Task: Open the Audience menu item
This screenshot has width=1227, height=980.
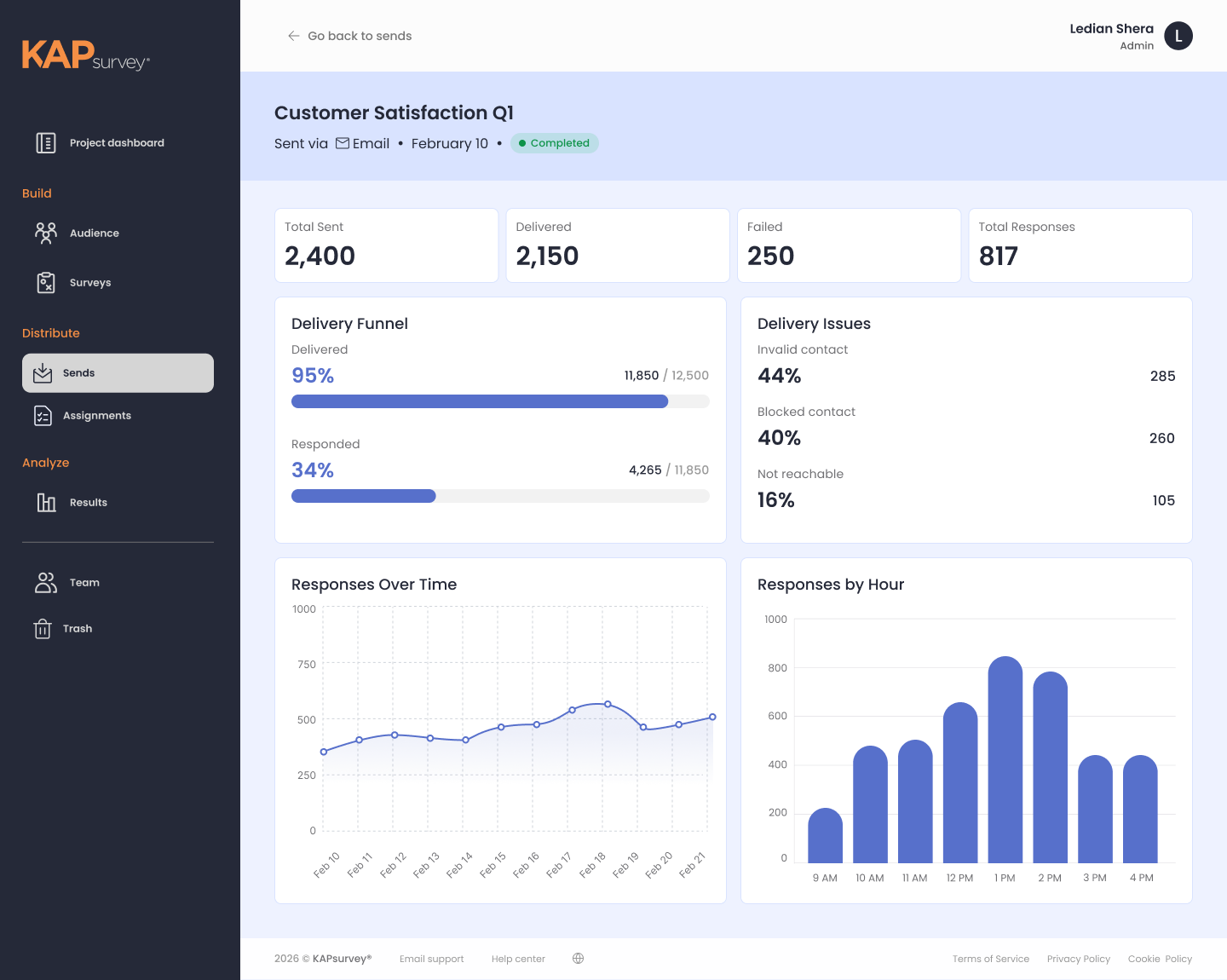Action: click(x=118, y=233)
